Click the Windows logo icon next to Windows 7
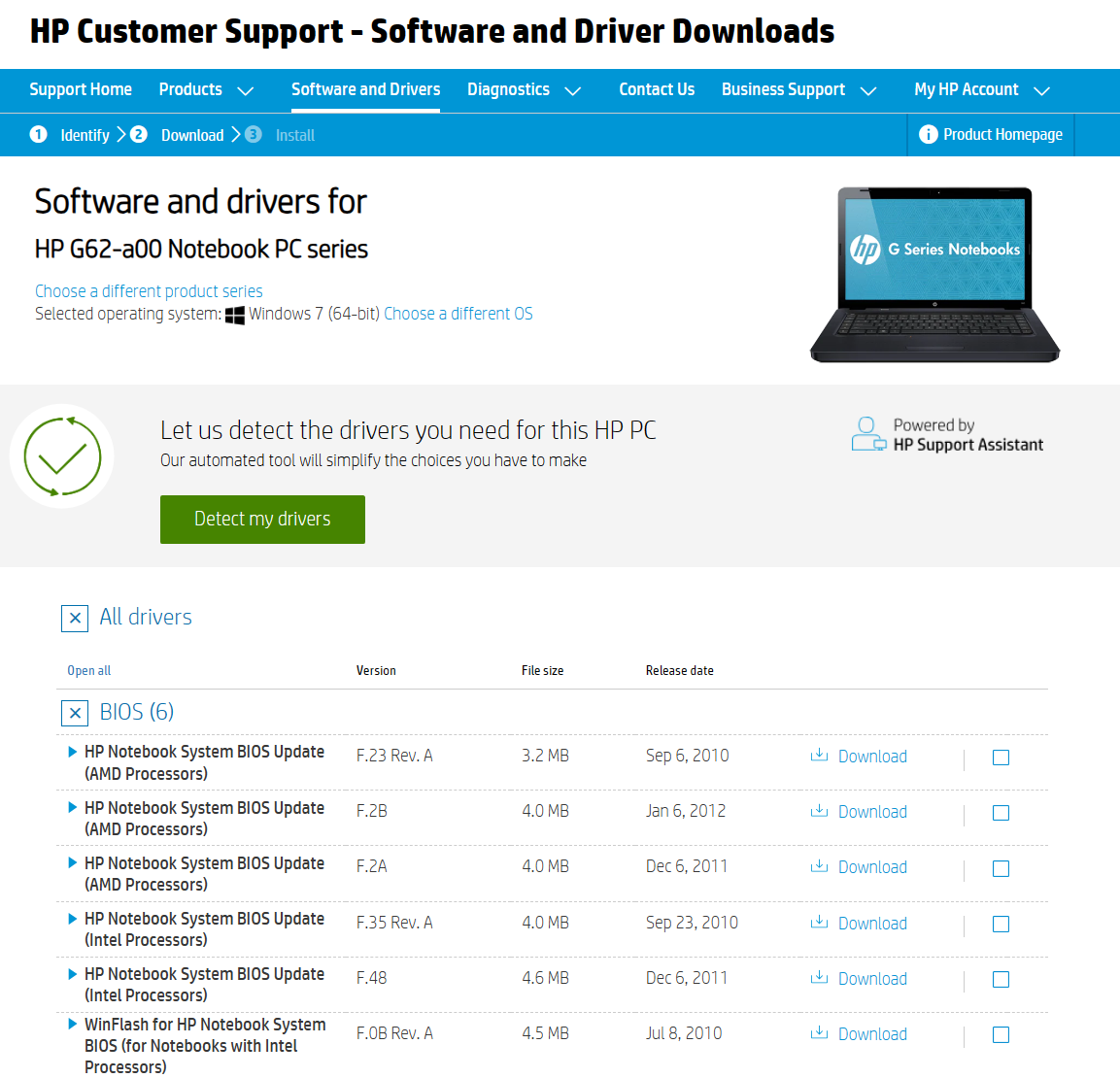Image resolution: width=1120 pixels, height=1078 pixels. 234,315
